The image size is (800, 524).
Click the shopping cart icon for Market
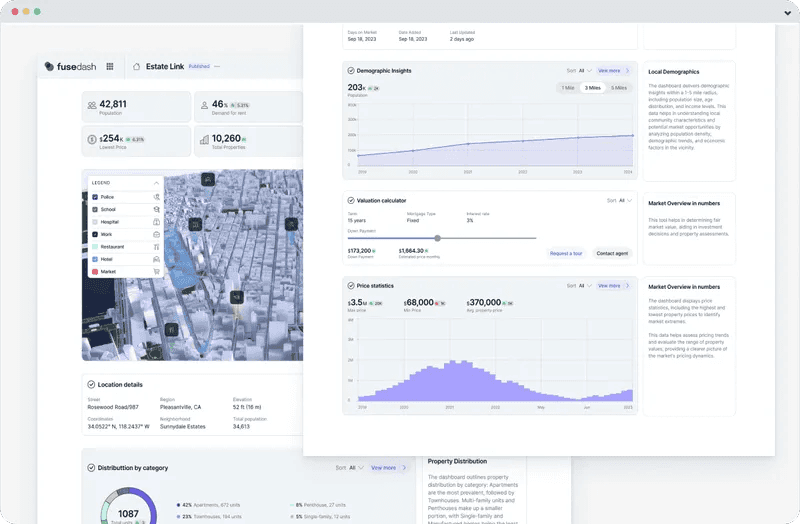156,271
